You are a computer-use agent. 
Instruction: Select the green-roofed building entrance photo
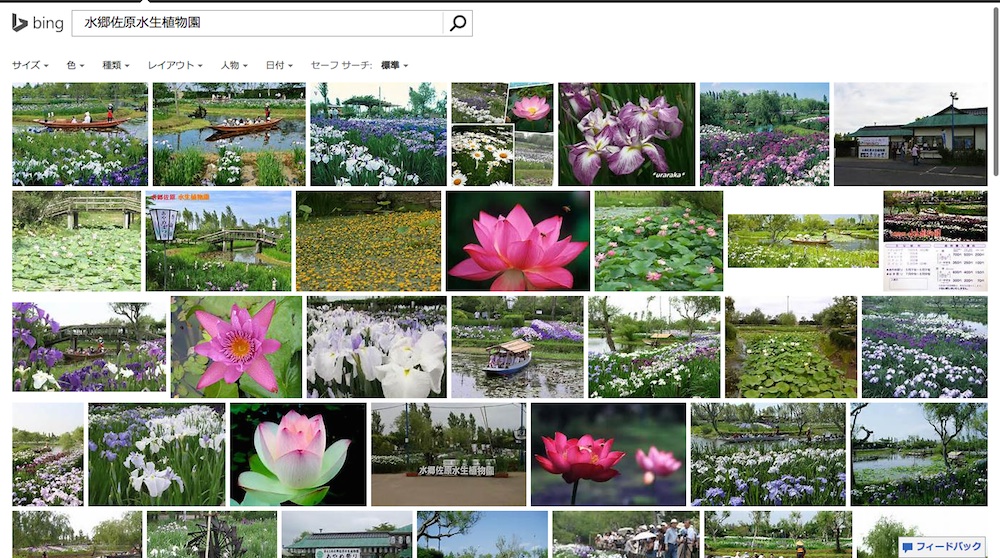[x=910, y=134]
